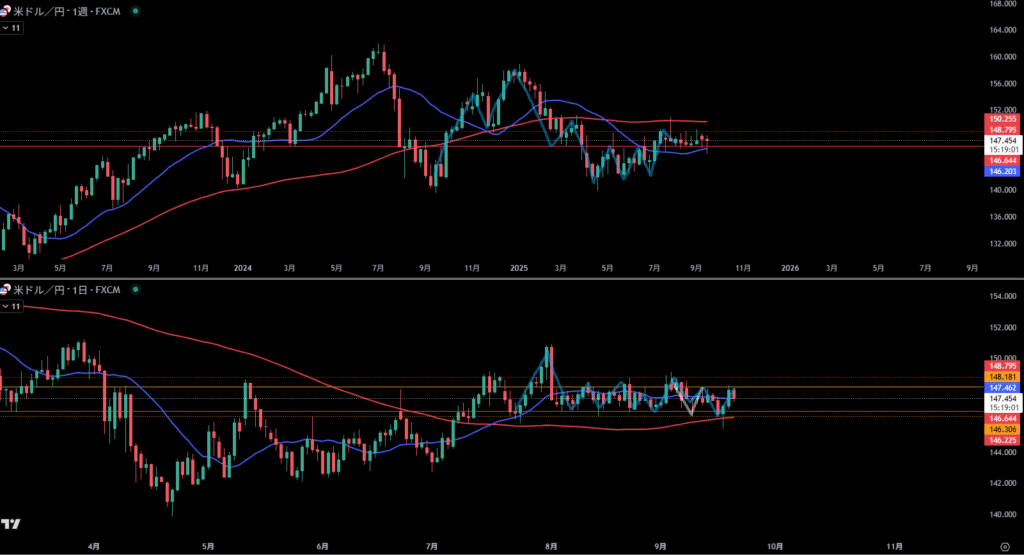Click the blue 147.462 price label on daily axis
The width and height of the screenshot is (1024, 555).
[1002, 386]
